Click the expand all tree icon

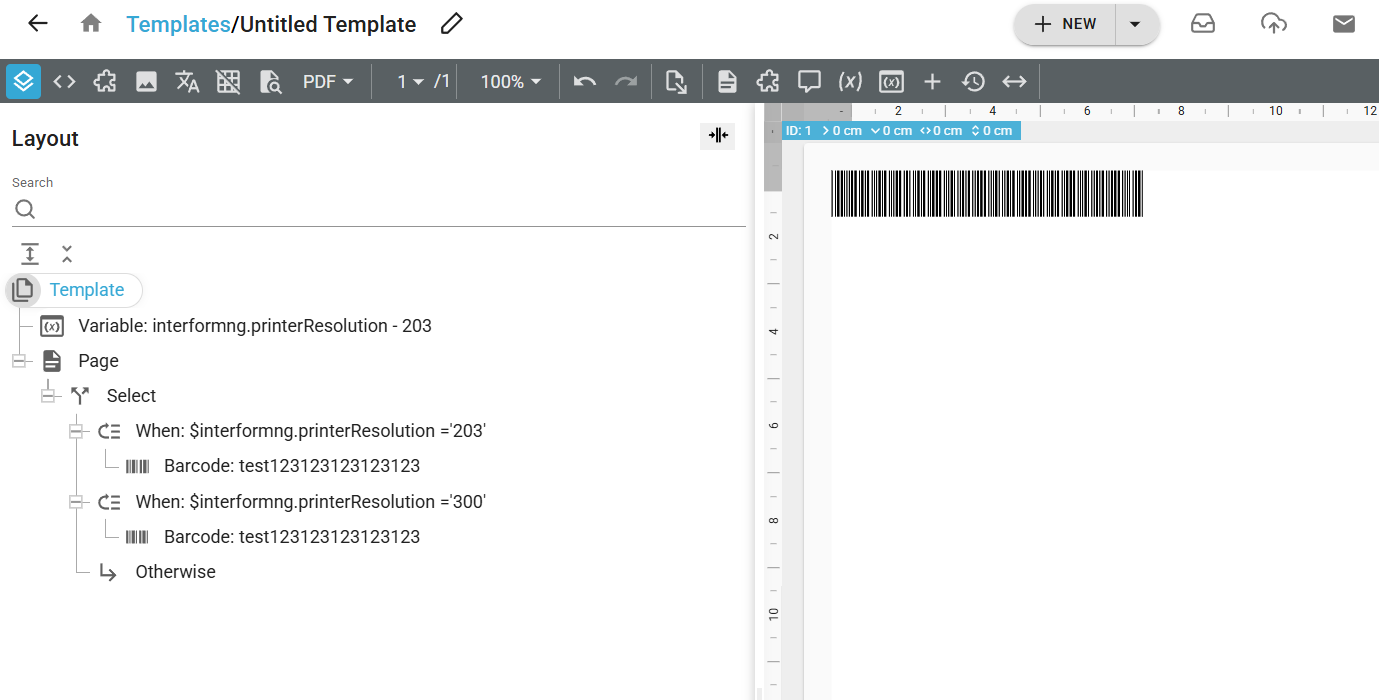(x=30, y=254)
